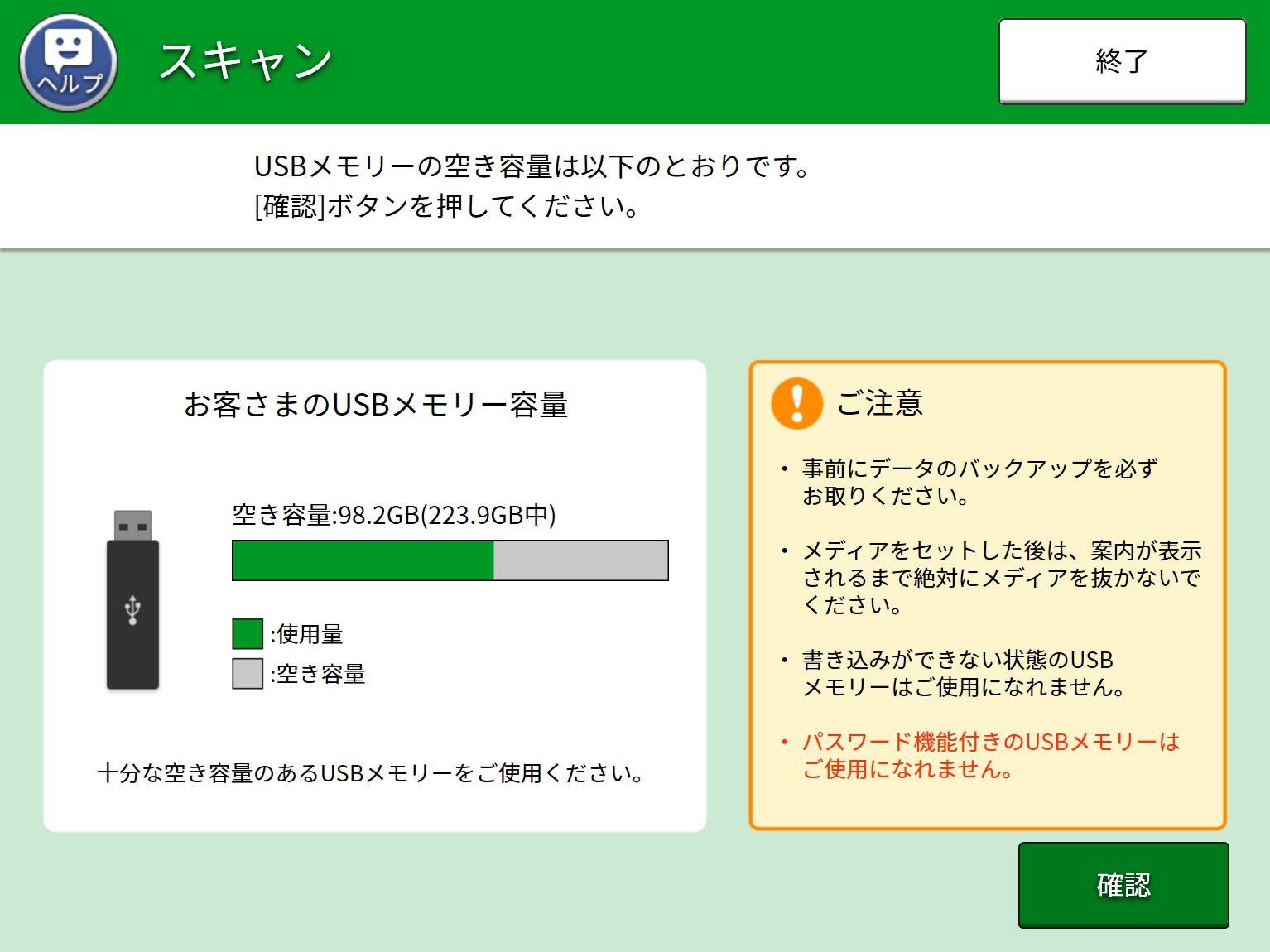Screen dimensions: 1270x952
Task: Click the ご注意 caution heading
Action: tap(879, 403)
